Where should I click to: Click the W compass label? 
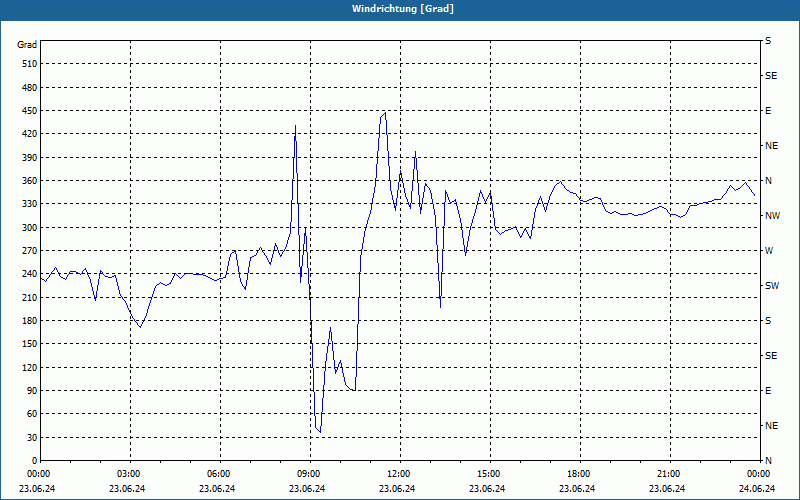(769, 251)
